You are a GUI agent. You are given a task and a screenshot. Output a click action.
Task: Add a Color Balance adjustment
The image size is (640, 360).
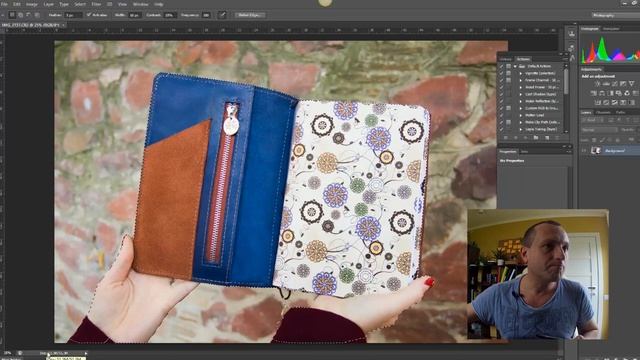602,93
